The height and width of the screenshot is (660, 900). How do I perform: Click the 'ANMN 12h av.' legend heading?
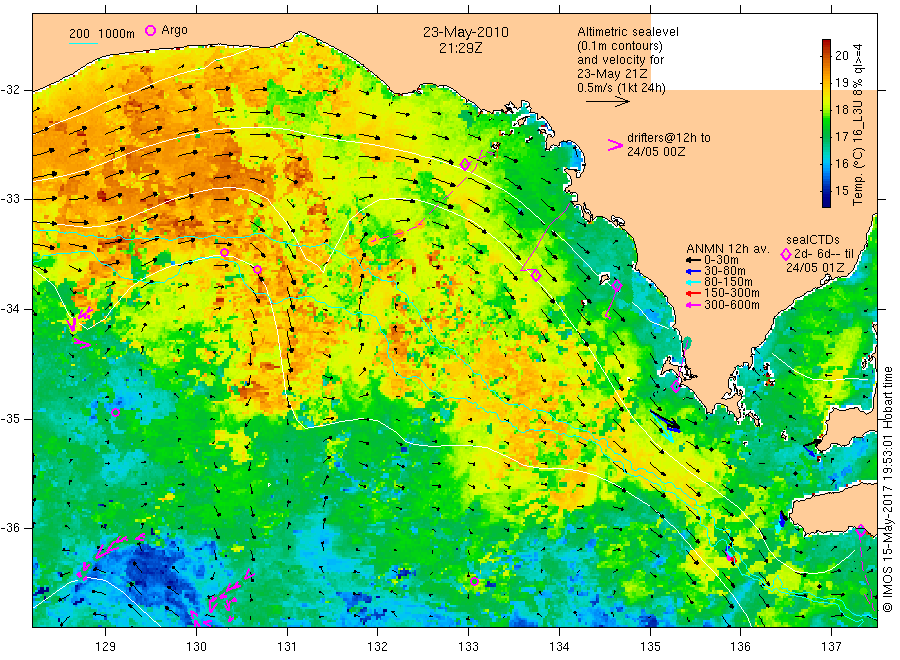(x=728, y=249)
